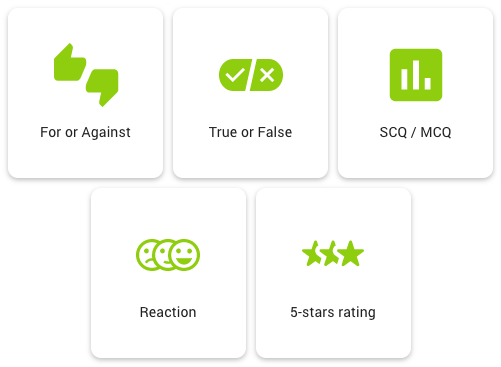Image resolution: width=501 pixels, height=367 pixels.
Task: Select the X half of True or False icon
Action: tap(267, 75)
